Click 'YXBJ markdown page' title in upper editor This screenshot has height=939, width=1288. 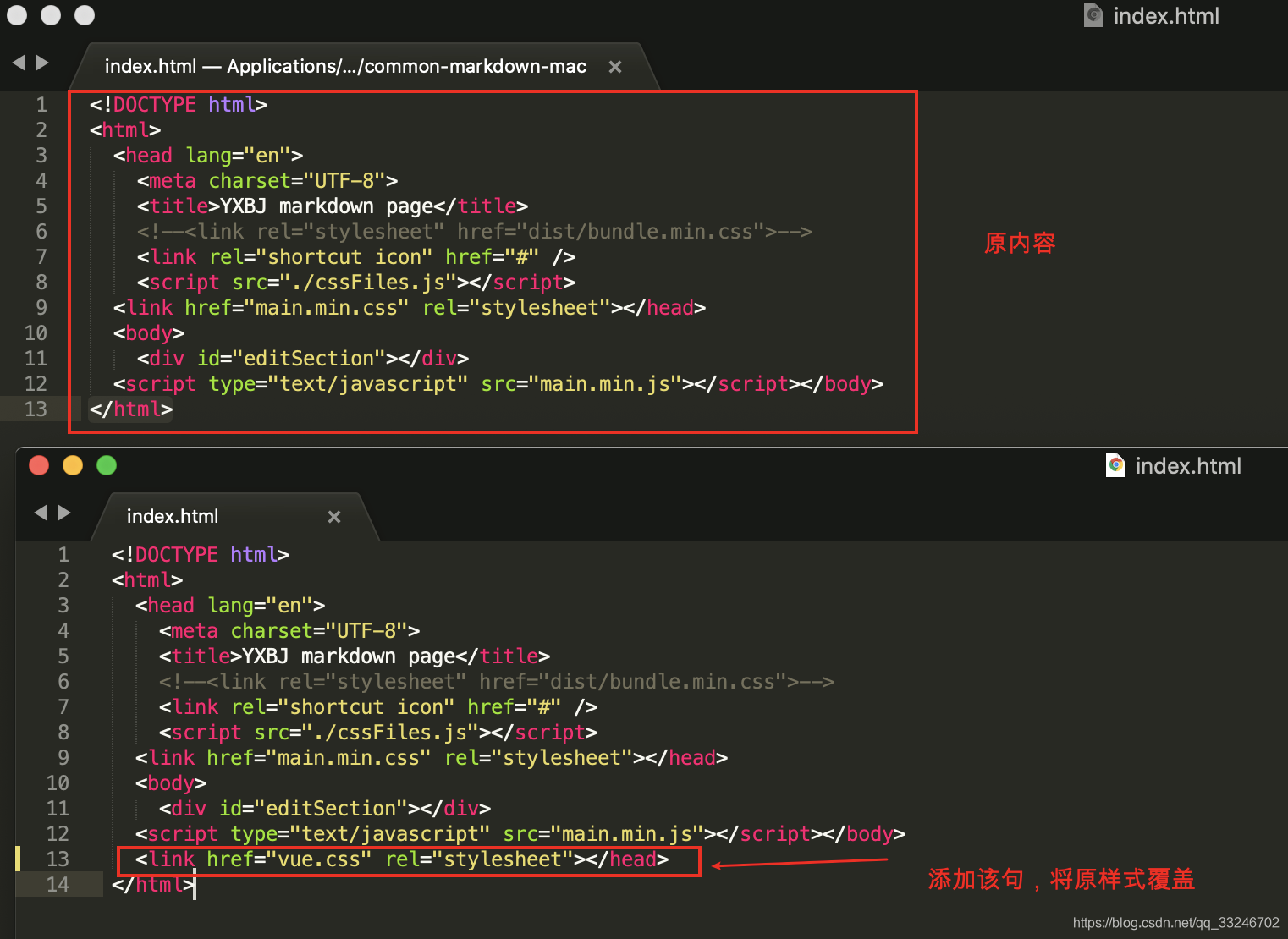(327, 206)
